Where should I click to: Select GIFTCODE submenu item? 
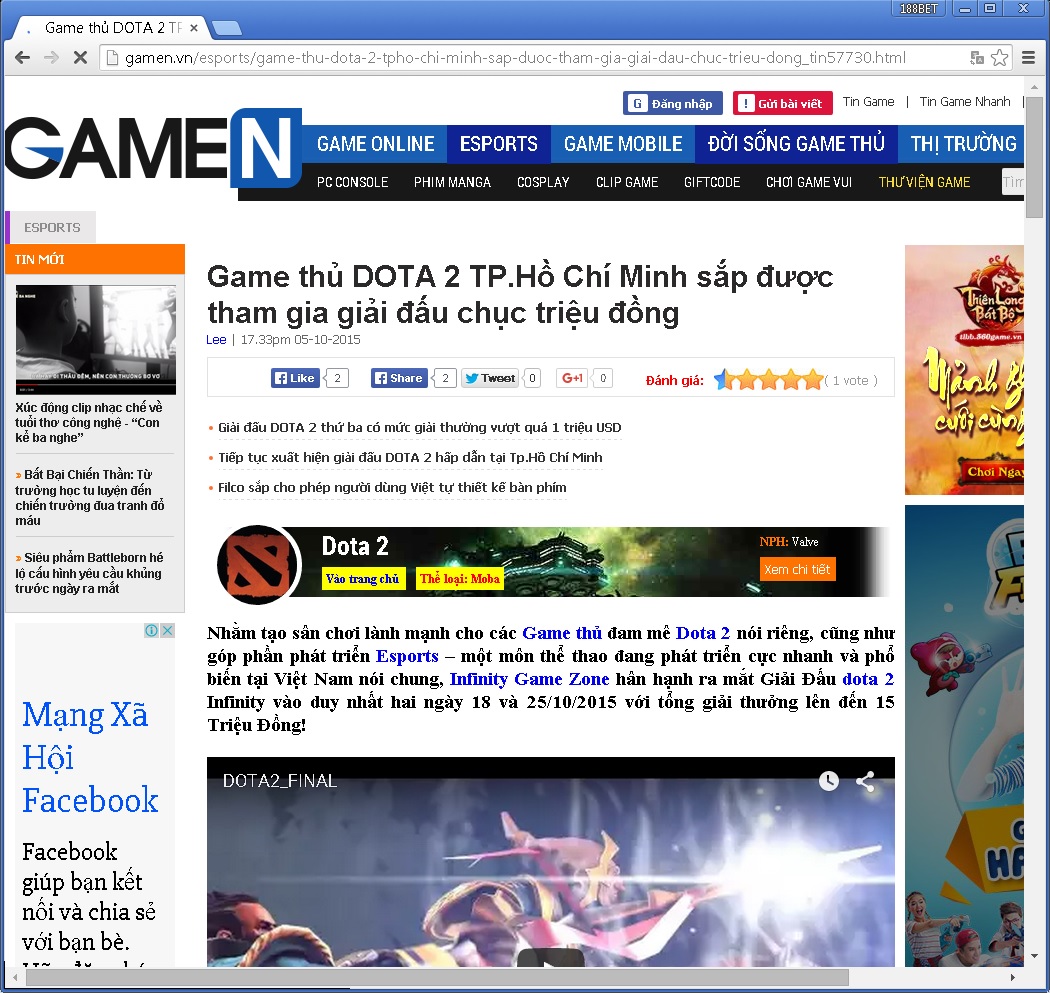712,182
